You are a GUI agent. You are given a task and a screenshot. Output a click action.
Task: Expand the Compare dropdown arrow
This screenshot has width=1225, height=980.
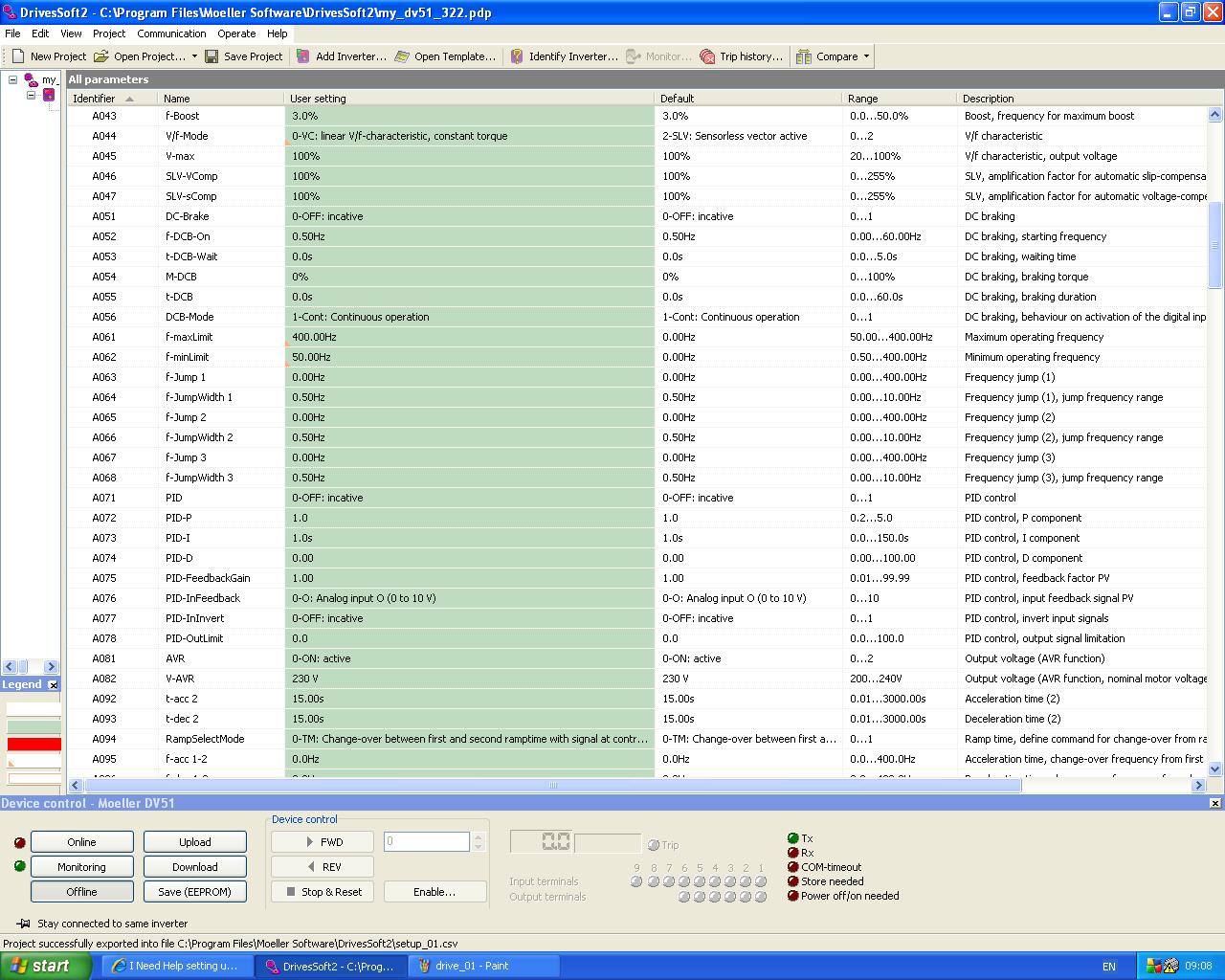coord(867,56)
